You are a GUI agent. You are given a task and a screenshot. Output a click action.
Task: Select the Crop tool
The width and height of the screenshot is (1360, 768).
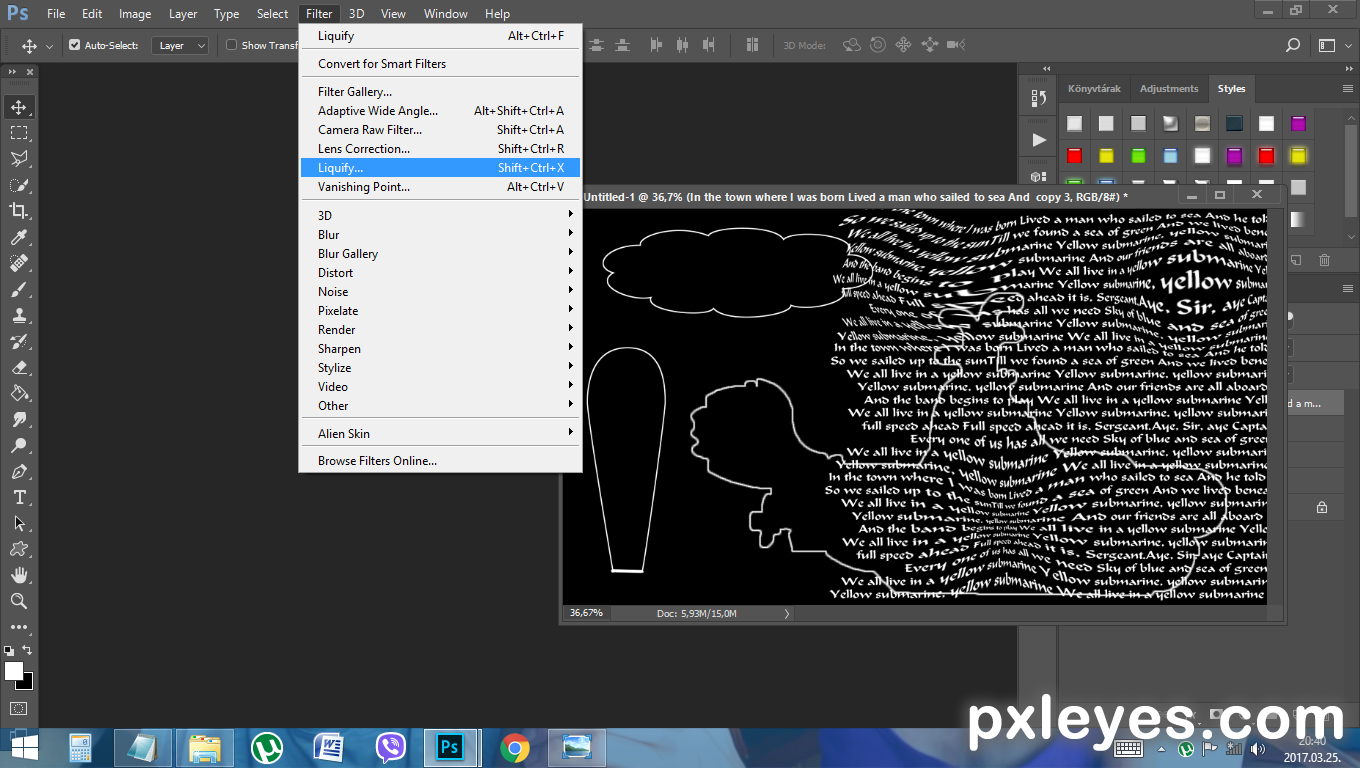point(19,211)
